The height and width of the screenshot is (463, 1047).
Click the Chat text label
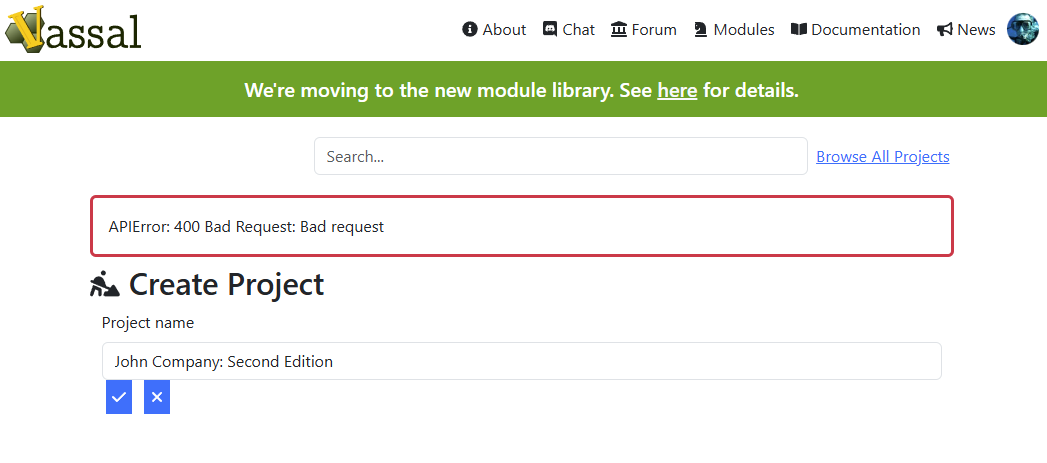pyautogui.click(x=578, y=29)
